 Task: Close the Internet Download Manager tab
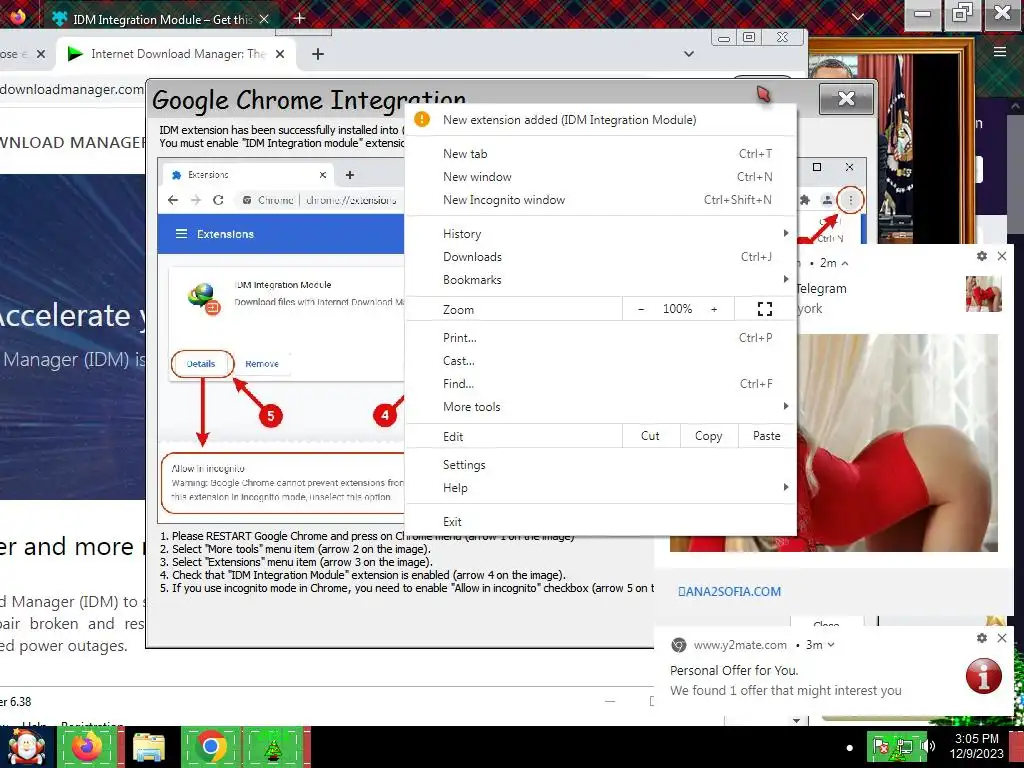click(x=280, y=54)
